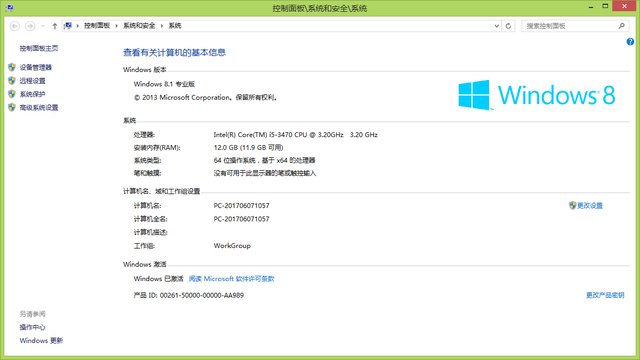Click the 产品 ID 00261-50000-00000-AA989 text
Screen dimensions: 640x360
189,295
